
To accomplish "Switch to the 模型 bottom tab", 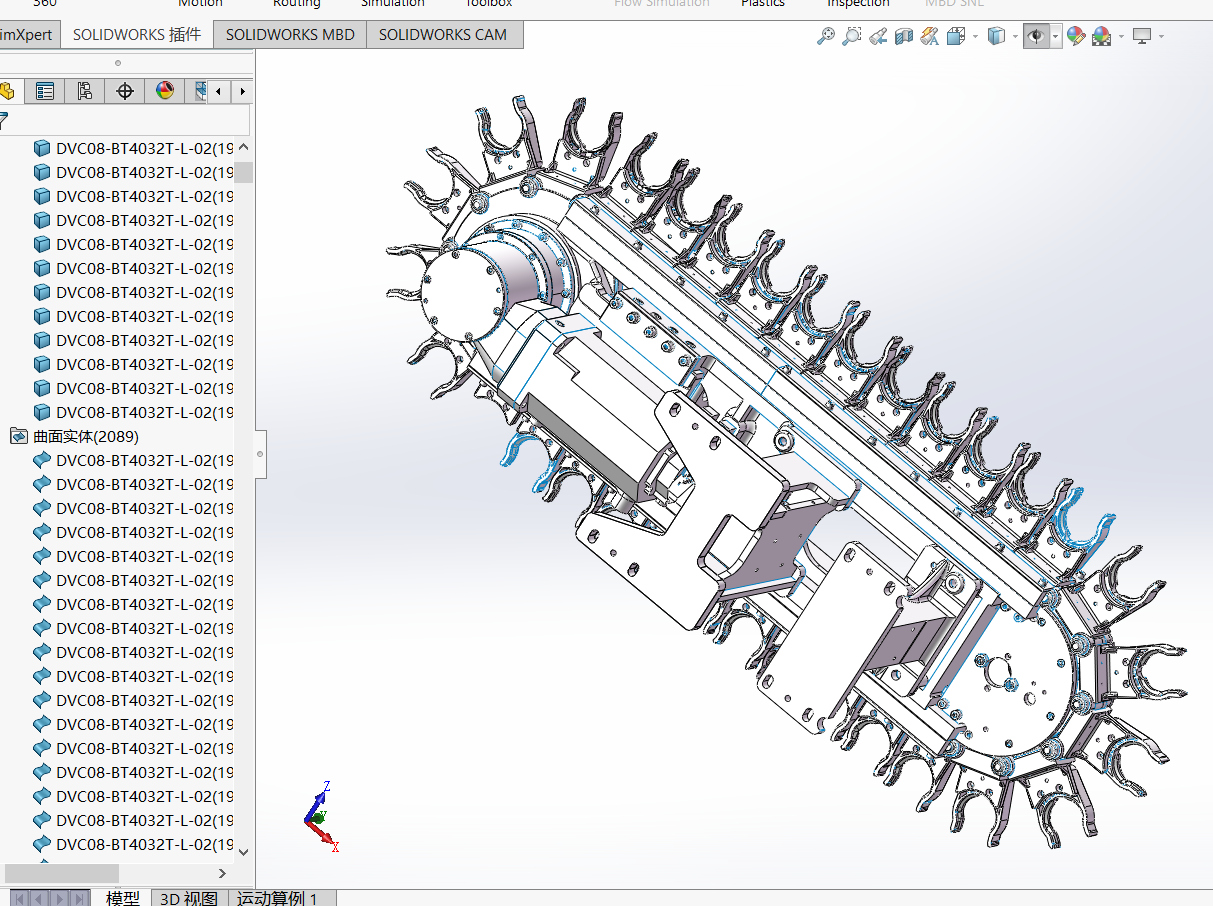I will (122, 898).
